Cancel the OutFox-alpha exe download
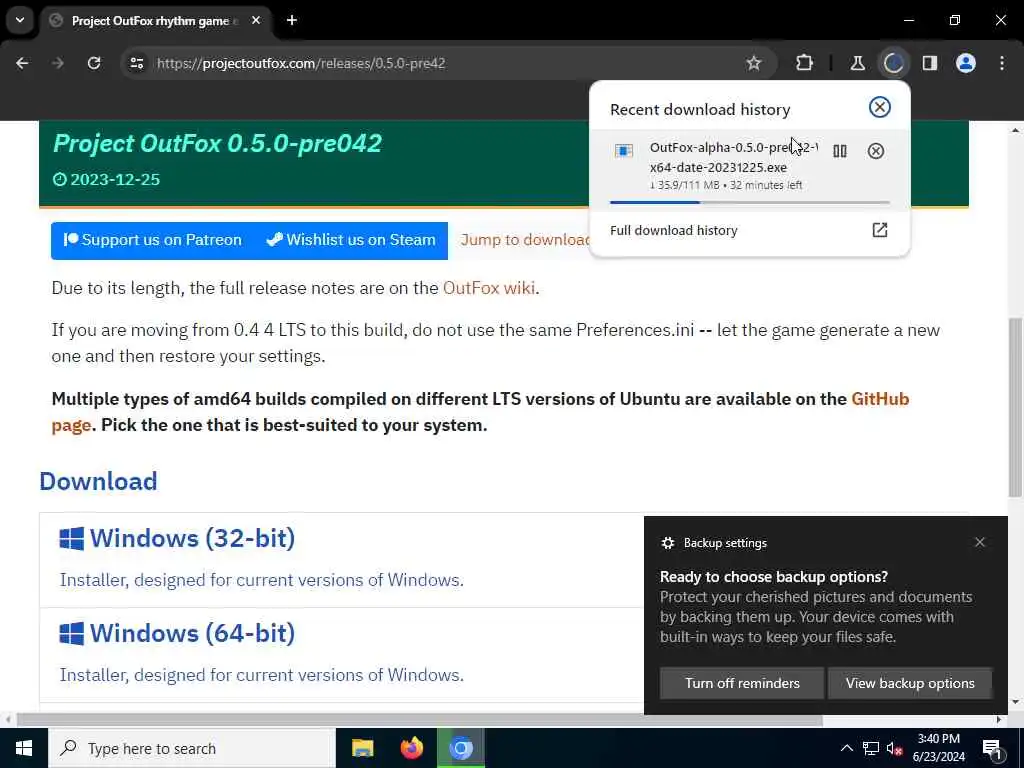Viewport: 1024px width, 768px height. point(876,152)
